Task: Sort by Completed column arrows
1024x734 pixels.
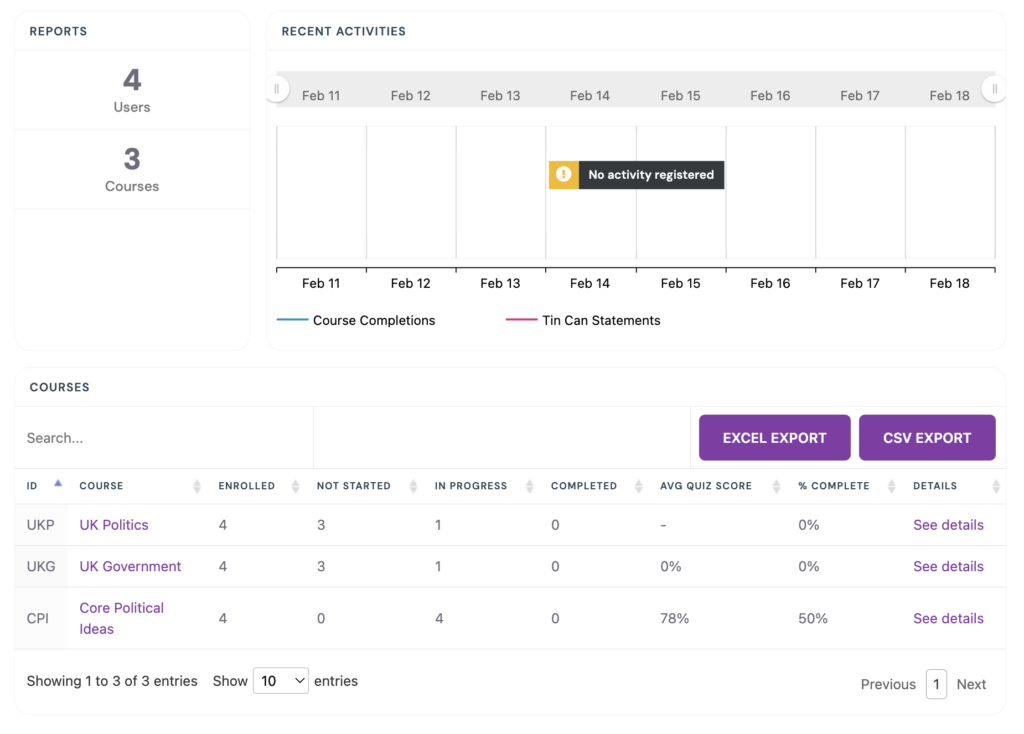Action: coord(639,486)
